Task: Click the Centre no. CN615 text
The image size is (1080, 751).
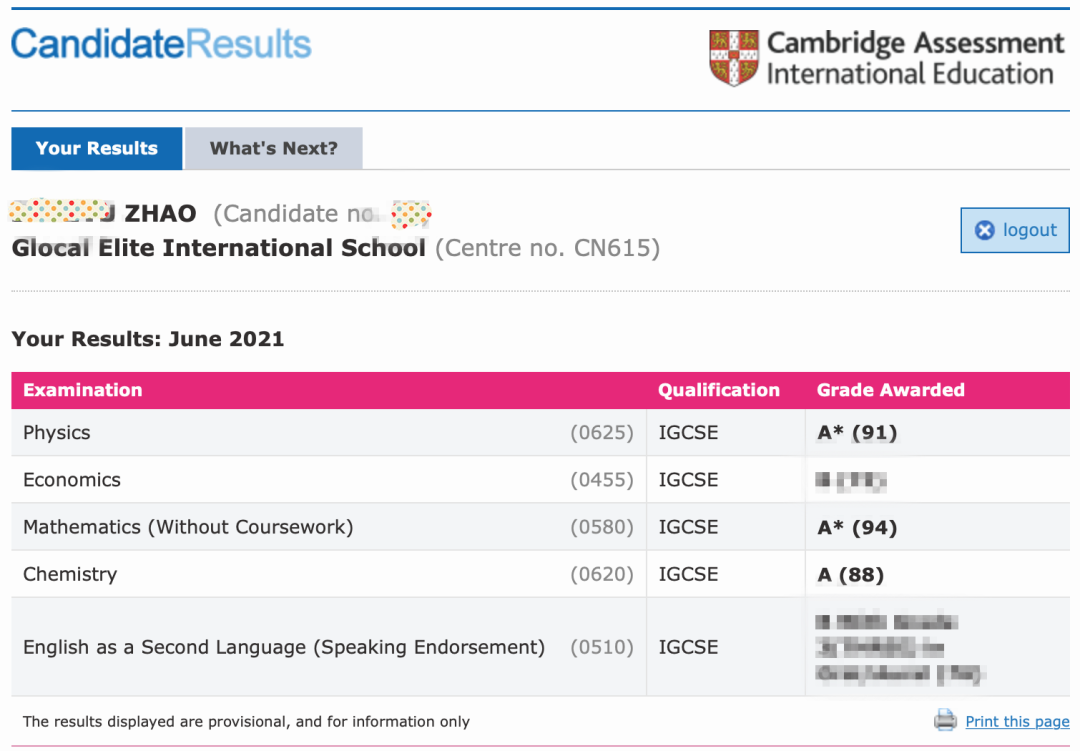Action: coord(548,248)
